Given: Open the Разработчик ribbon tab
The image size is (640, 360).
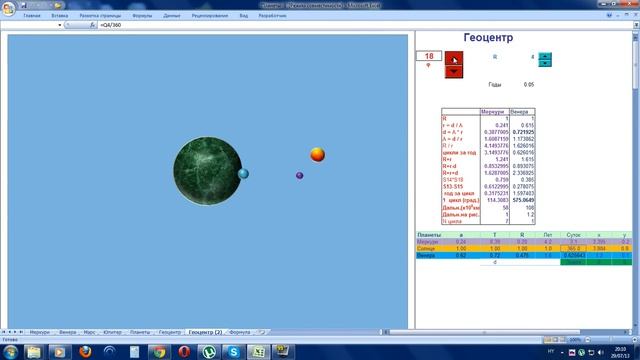Looking at the screenshot, I should click(272, 16).
